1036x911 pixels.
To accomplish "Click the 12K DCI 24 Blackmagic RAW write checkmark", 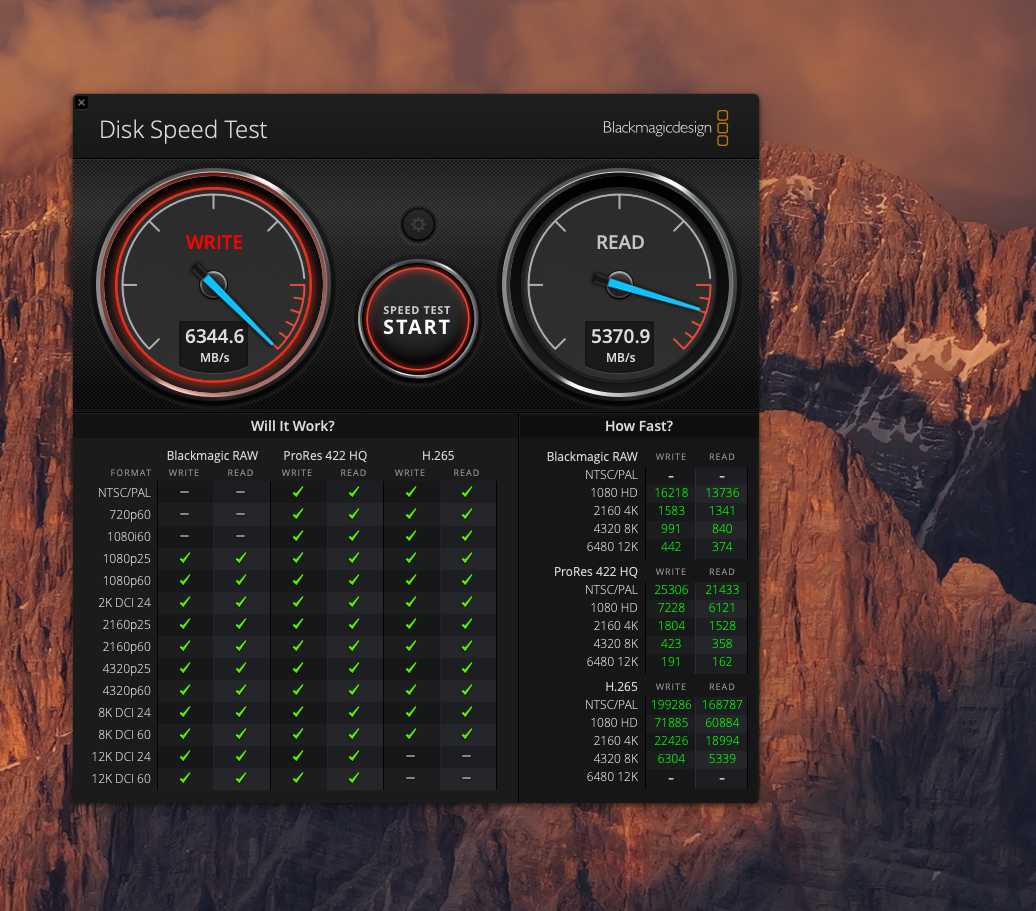I will (184, 756).
